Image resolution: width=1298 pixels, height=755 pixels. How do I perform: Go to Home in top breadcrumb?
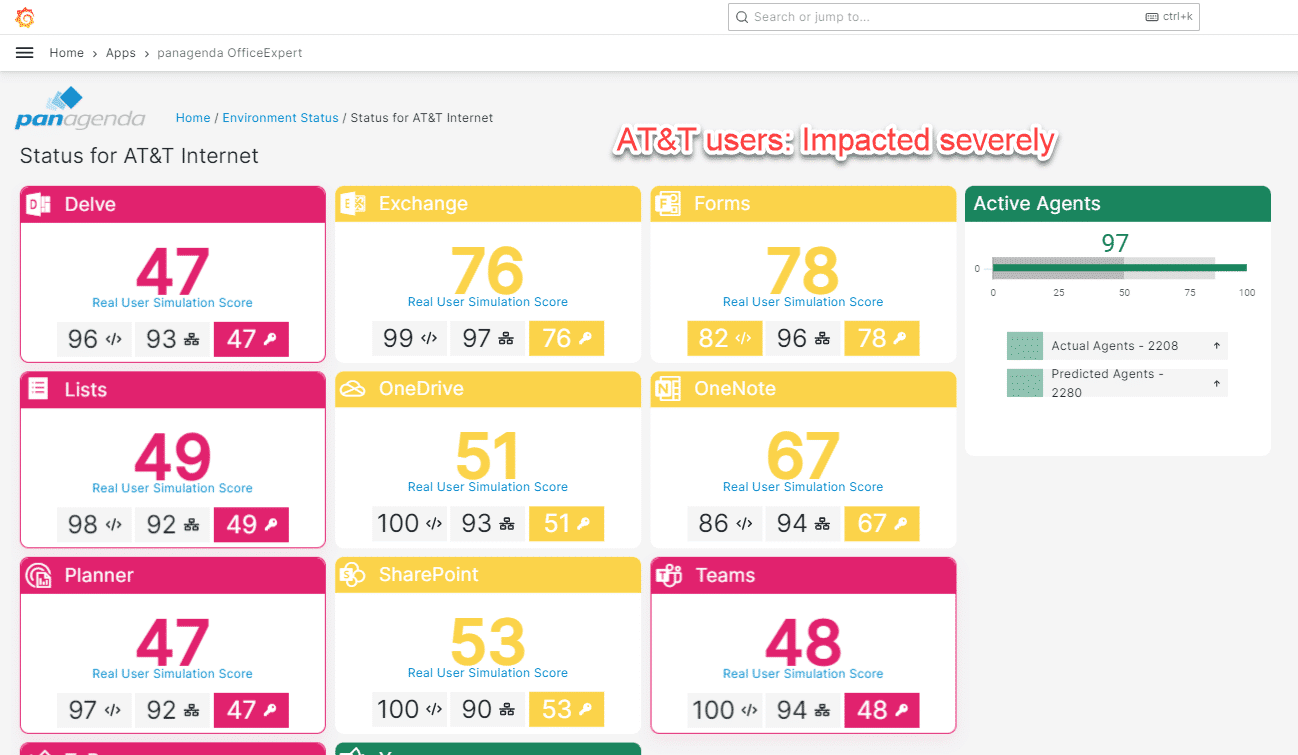(67, 53)
